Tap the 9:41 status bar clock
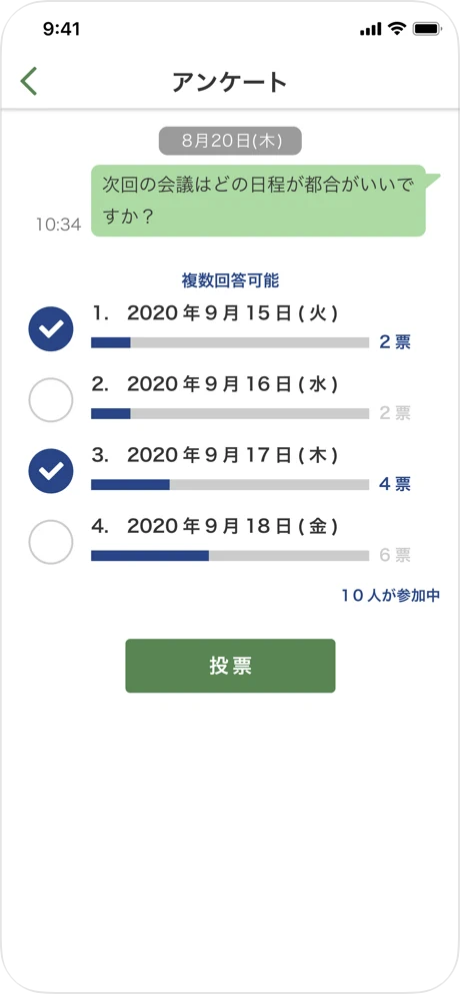The image size is (462, 994). tap(61, 29)
